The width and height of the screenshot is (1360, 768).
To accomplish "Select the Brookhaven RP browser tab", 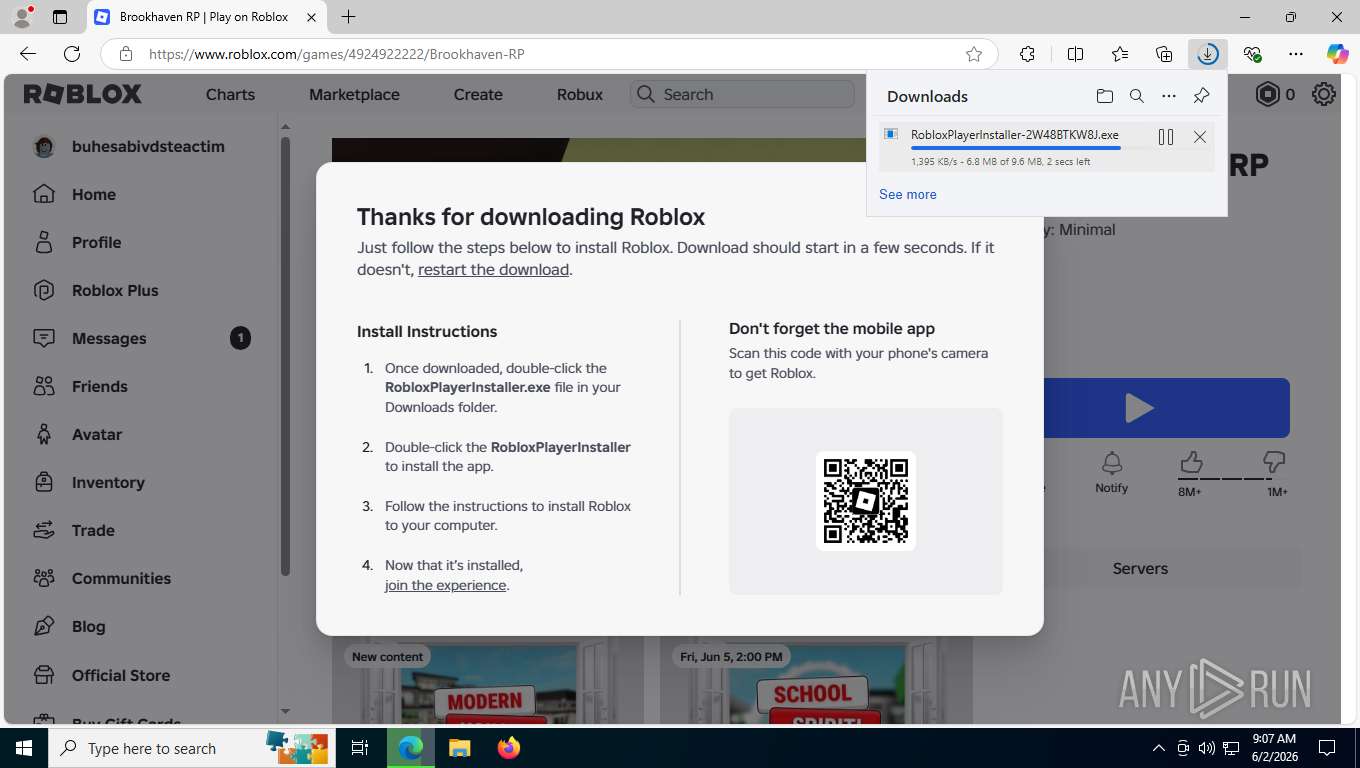I will coord(206,17).
